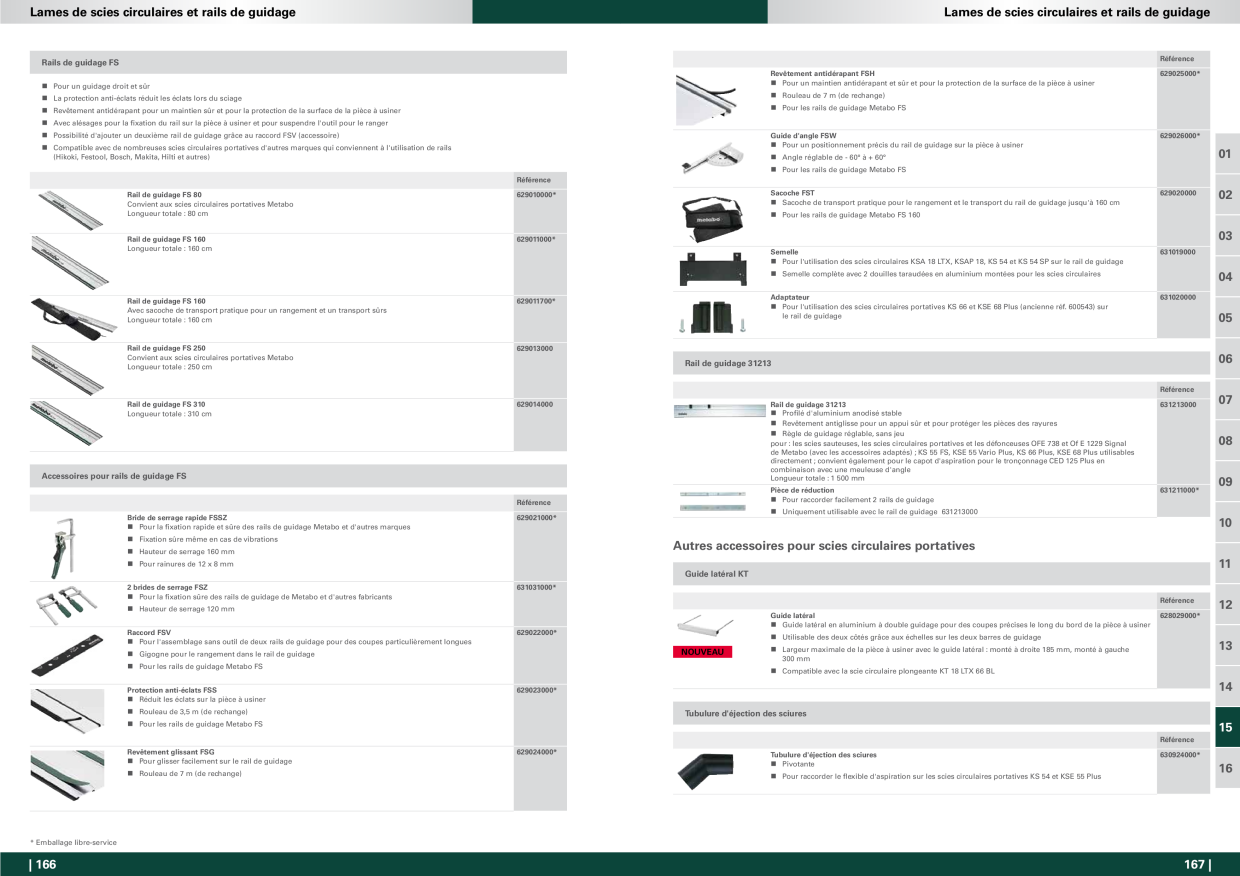The height and width of the screenshot is (876, 1240).
Task: Select reference number 629013000
Action: (535, 348)
